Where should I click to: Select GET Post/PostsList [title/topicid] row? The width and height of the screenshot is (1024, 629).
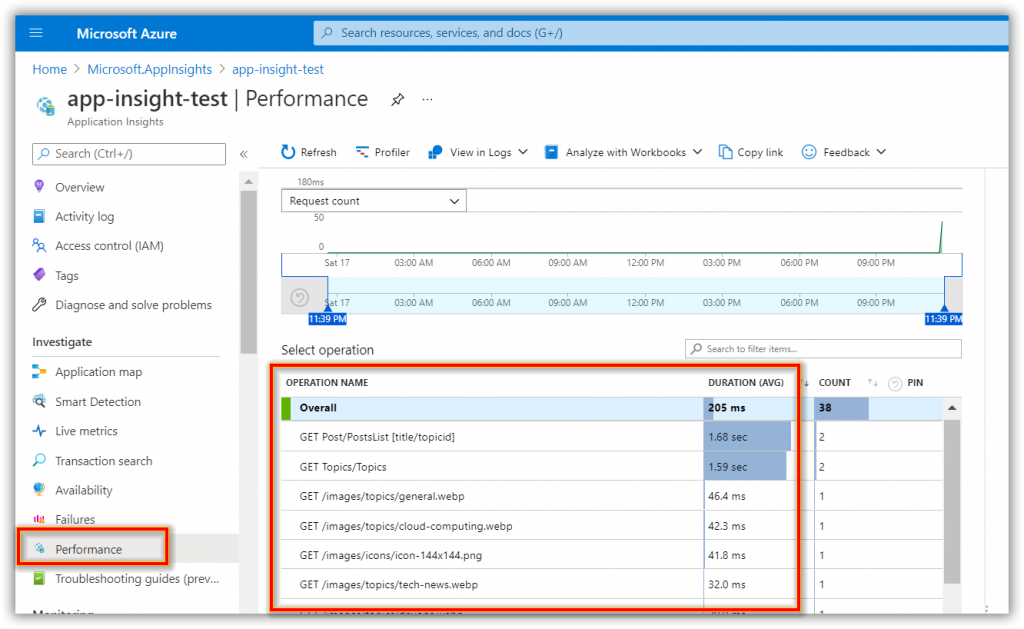click(612, 437)
